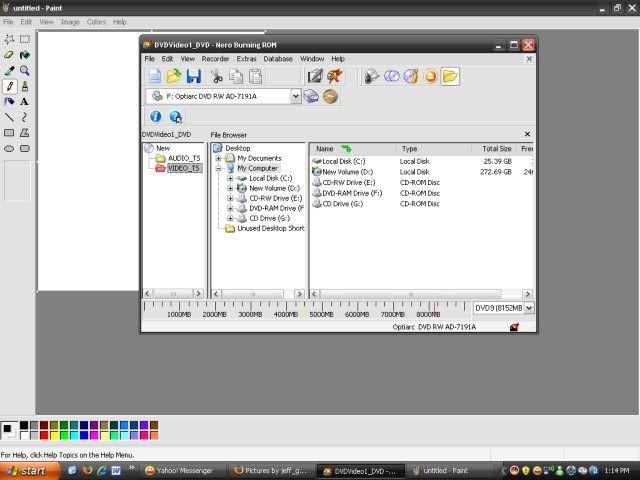The height and width of the screenshot is (480, 640).
Task: Open the recorder drive dropdown in Nero
Action: tap(296, 96)
